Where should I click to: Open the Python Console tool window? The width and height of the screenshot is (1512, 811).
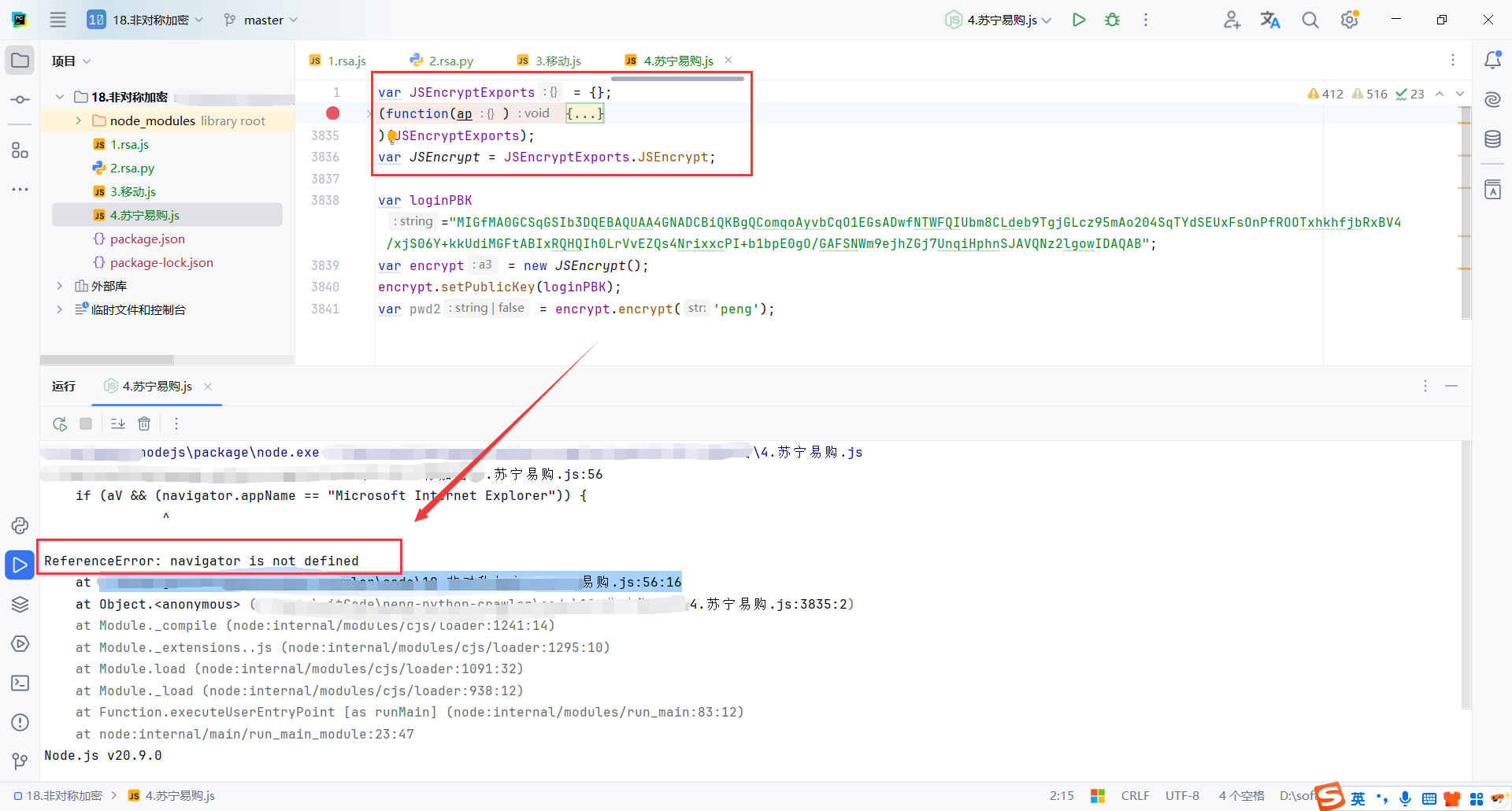pos(20,525)
